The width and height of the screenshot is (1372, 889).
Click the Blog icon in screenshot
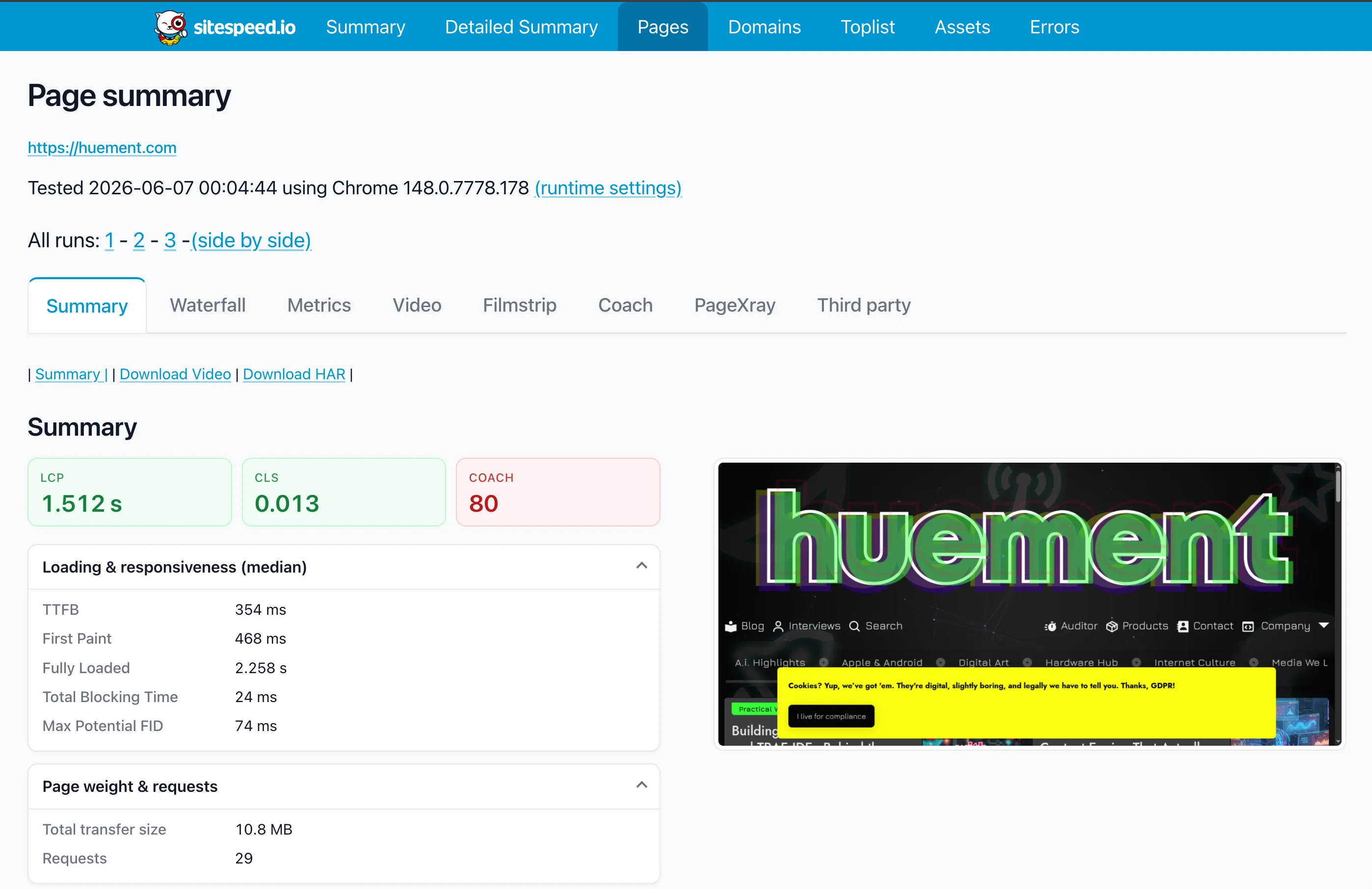[x=730, y=626]
